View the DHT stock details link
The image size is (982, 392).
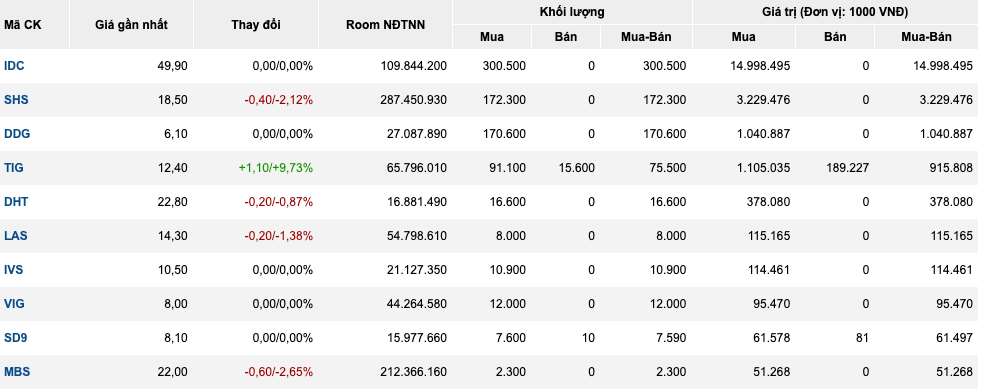click(16, 202)
